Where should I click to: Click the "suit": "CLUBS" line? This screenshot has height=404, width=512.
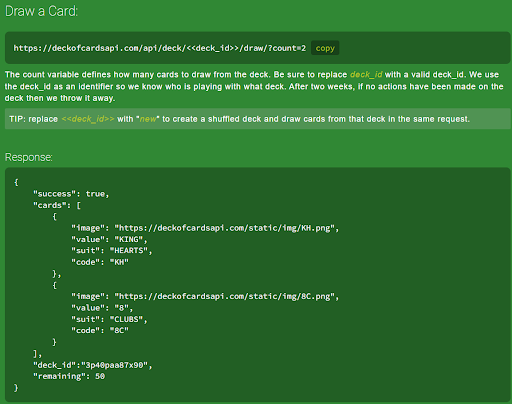pyautogui.click(x=109, y=319)
